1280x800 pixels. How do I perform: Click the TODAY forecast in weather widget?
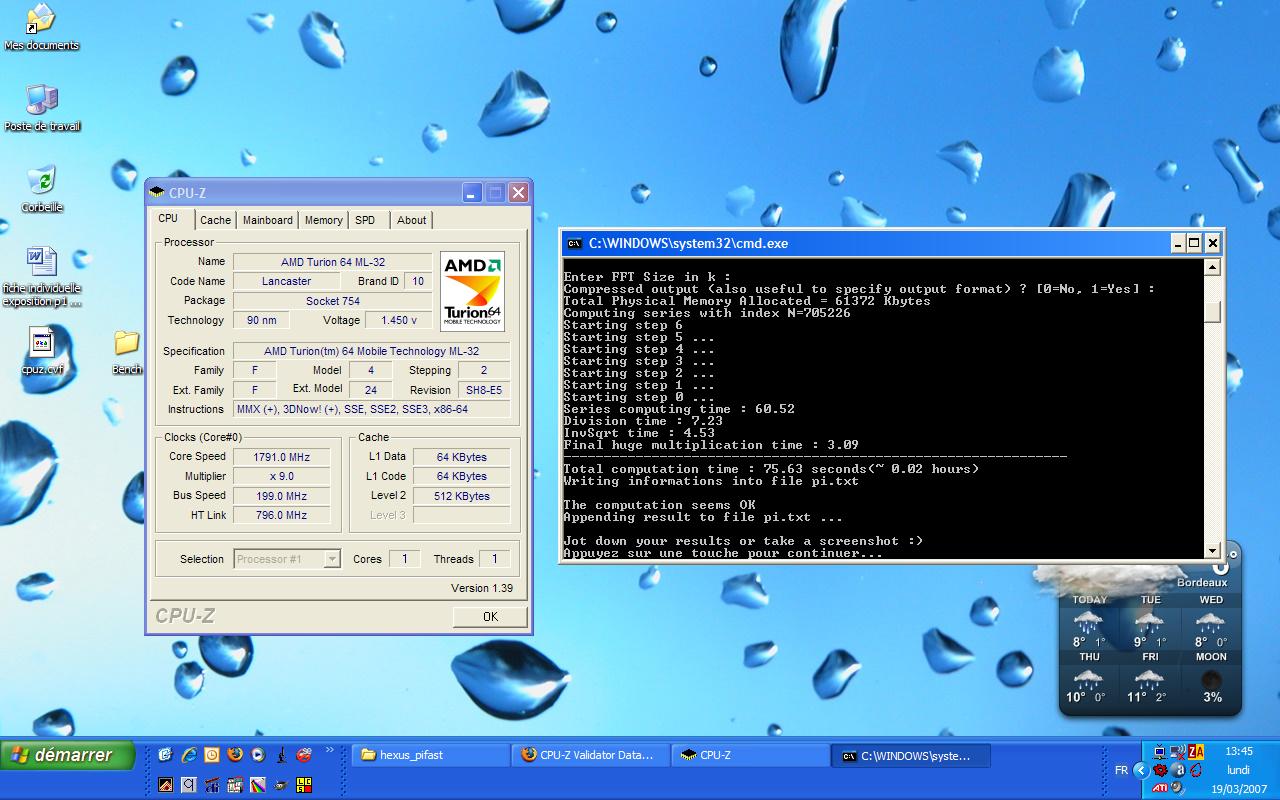[1089, 624]
